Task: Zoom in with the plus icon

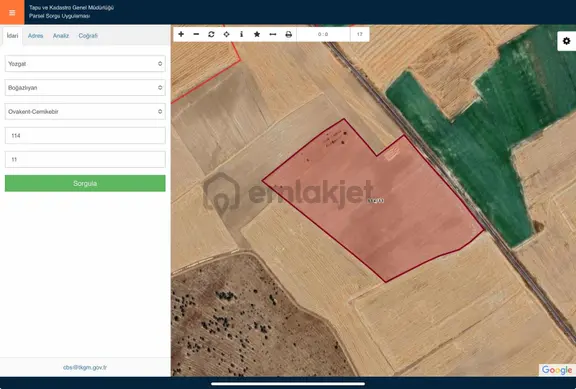Action: click(x=181, y=34)
